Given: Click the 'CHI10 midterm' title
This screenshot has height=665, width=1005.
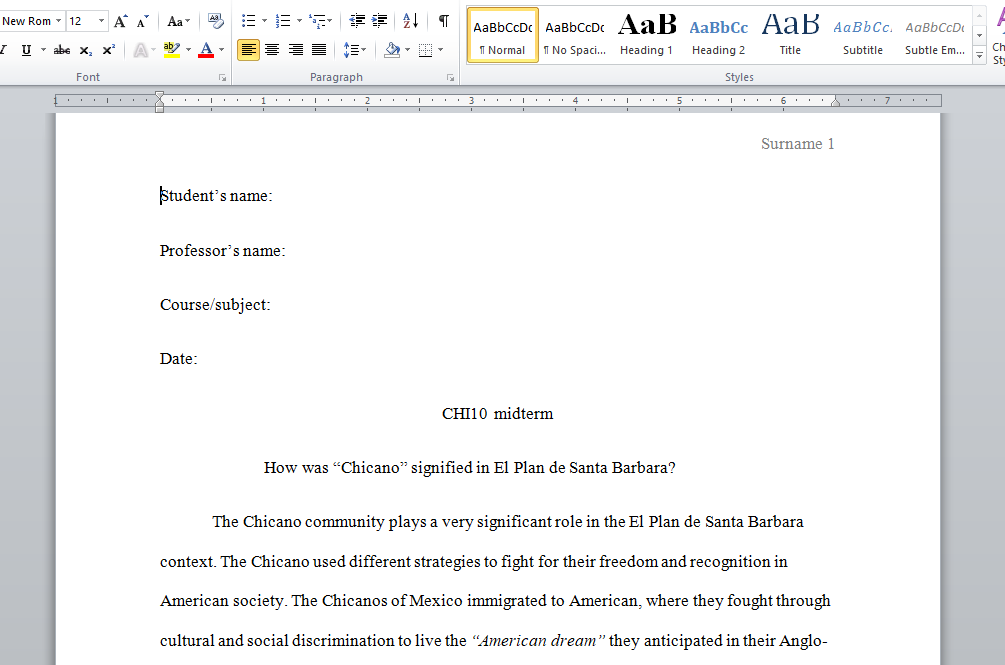Looking at the screenshot, I should (497, 414).
